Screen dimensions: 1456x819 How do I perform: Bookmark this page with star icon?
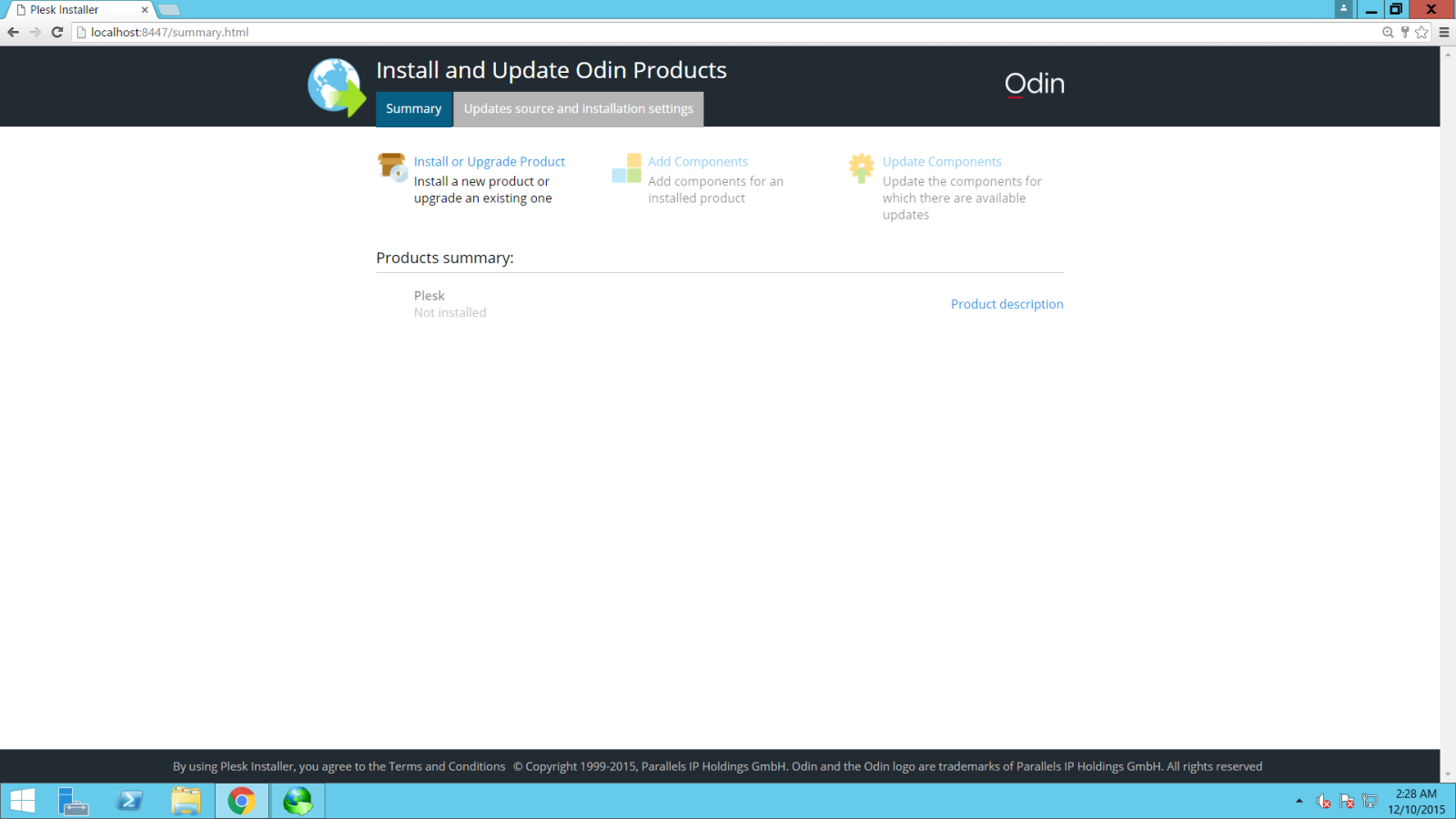click(1421, 32)
